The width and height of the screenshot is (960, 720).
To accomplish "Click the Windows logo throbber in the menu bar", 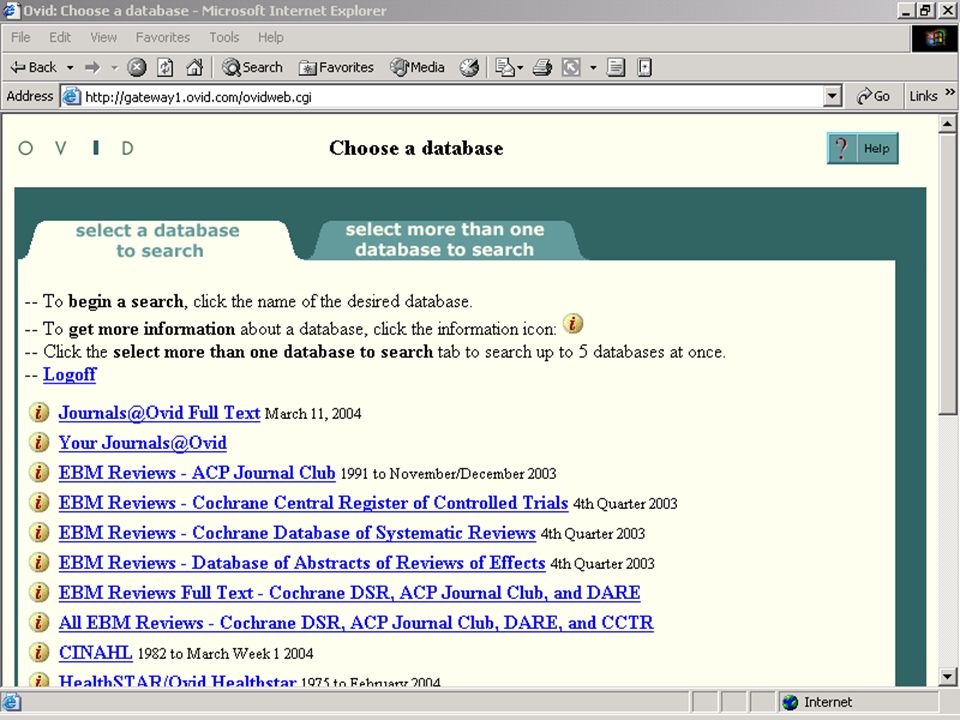I will coord(934,39).
